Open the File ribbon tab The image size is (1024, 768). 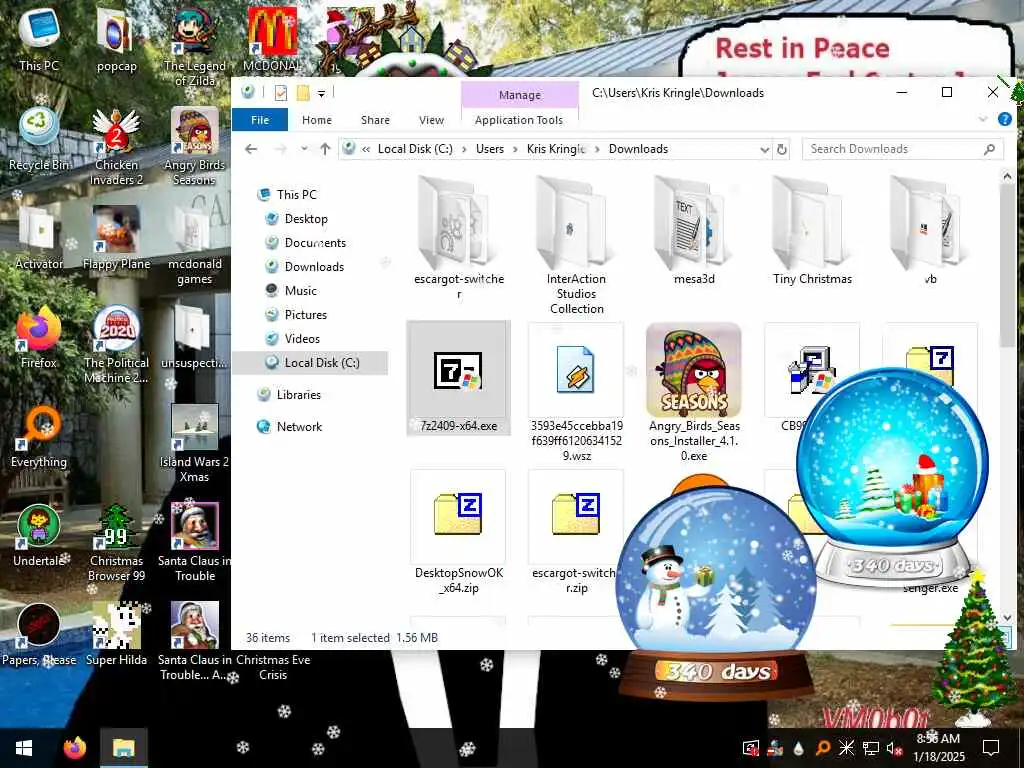(260, 120)
